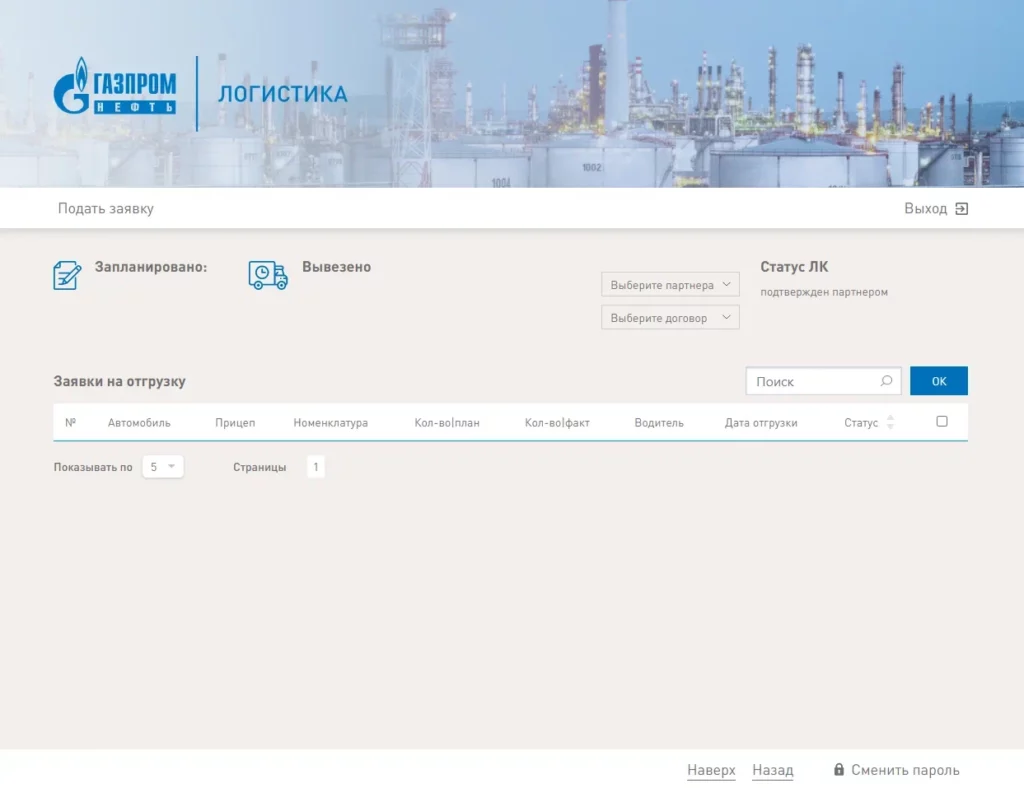Click the Номенклатура column header
This screenshot has height=788, width=1024.
330,423
